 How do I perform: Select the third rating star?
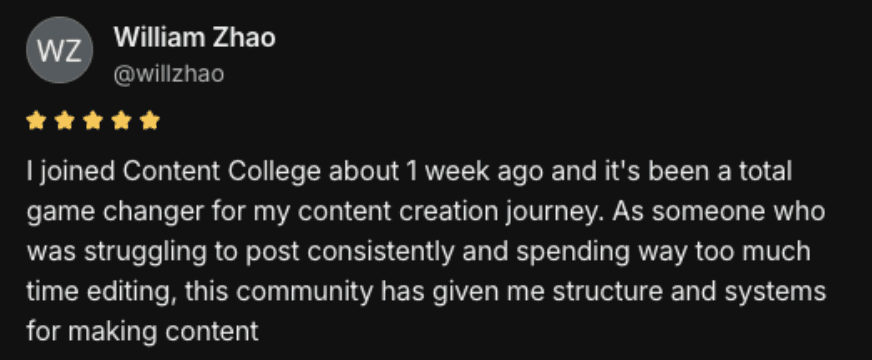click(x=93, y=120)
